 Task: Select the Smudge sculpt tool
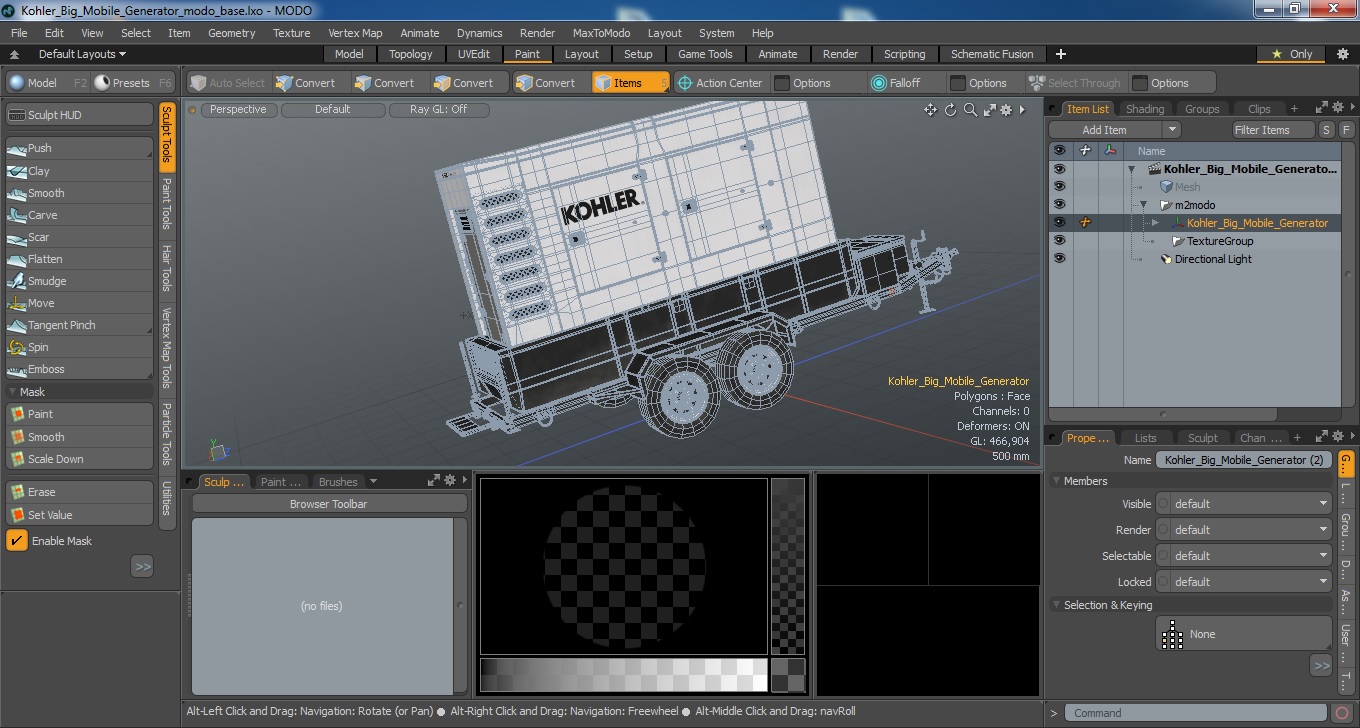[79, 281]
